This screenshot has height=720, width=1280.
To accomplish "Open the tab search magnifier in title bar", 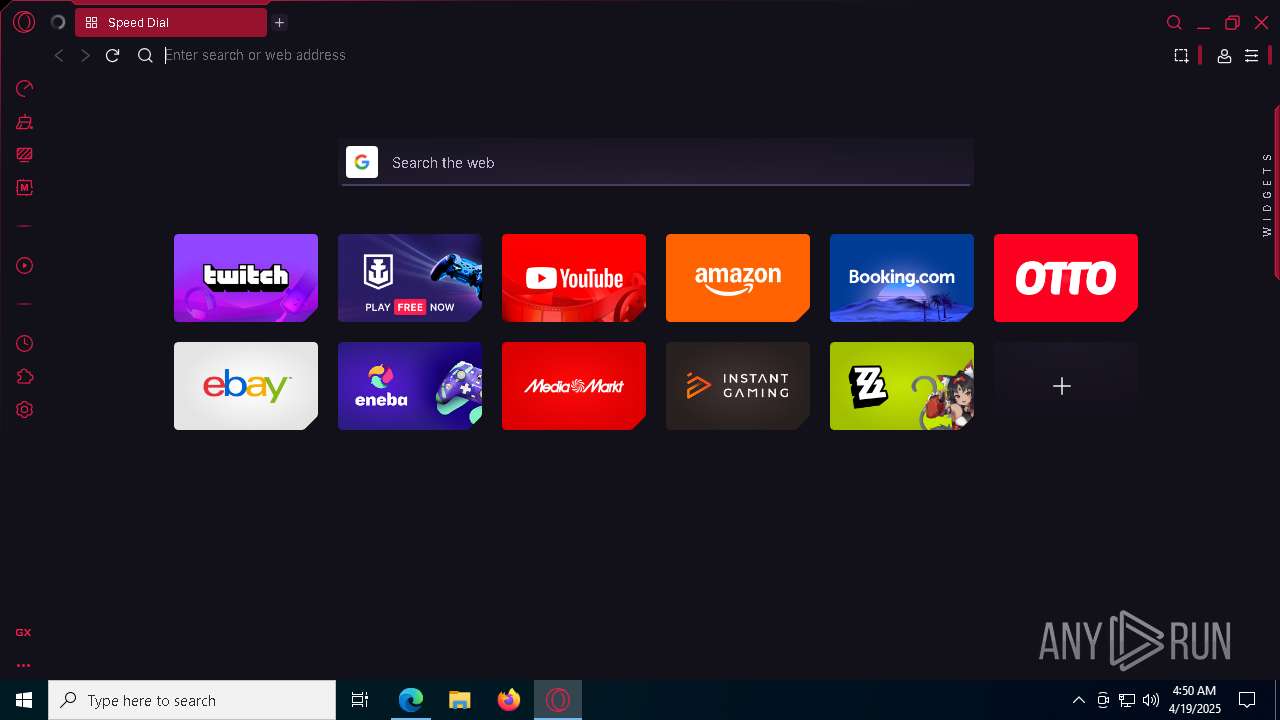I will [x=1174, y=22].
